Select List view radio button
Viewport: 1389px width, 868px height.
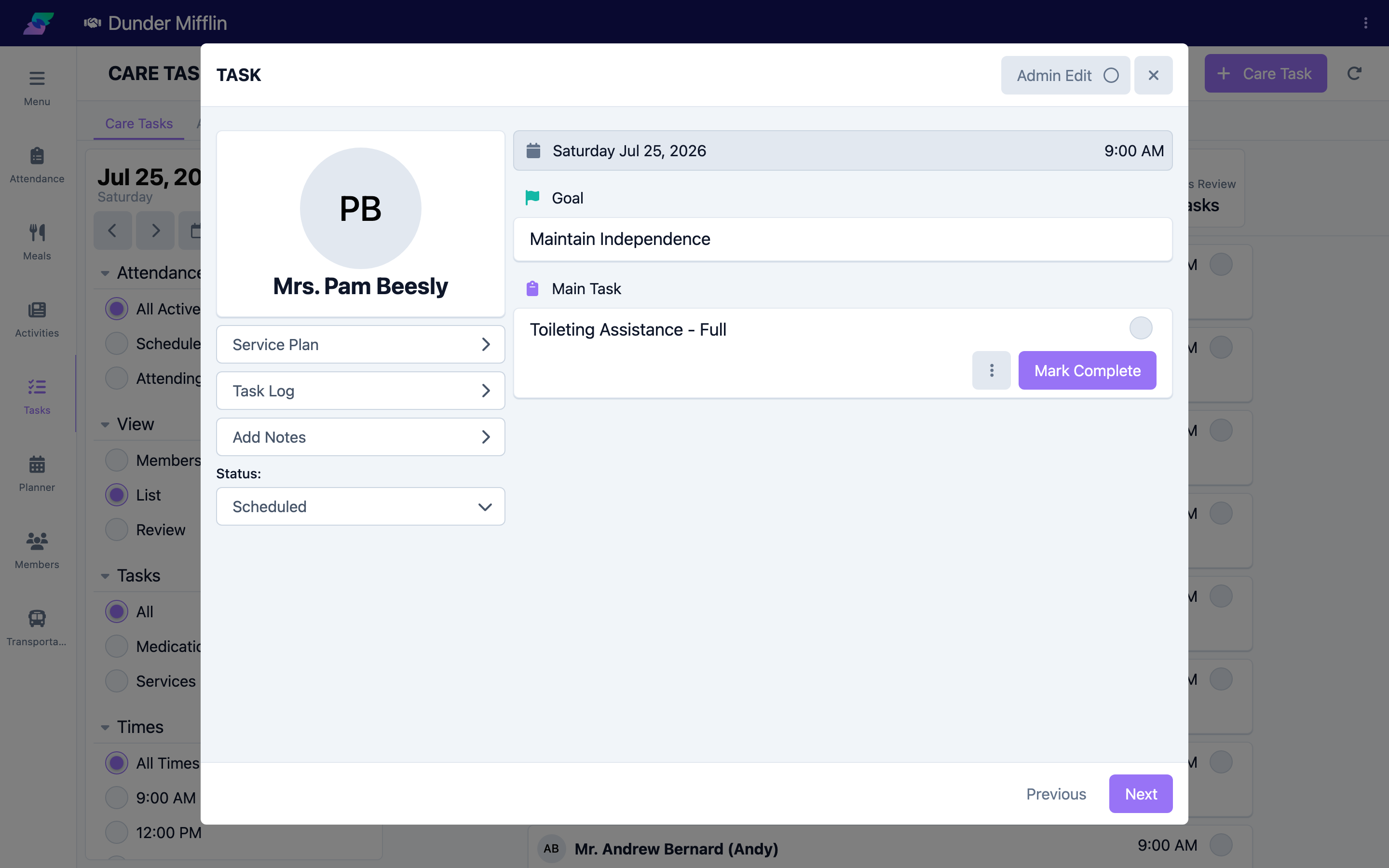pyautogui.click(x=117, y=495)
